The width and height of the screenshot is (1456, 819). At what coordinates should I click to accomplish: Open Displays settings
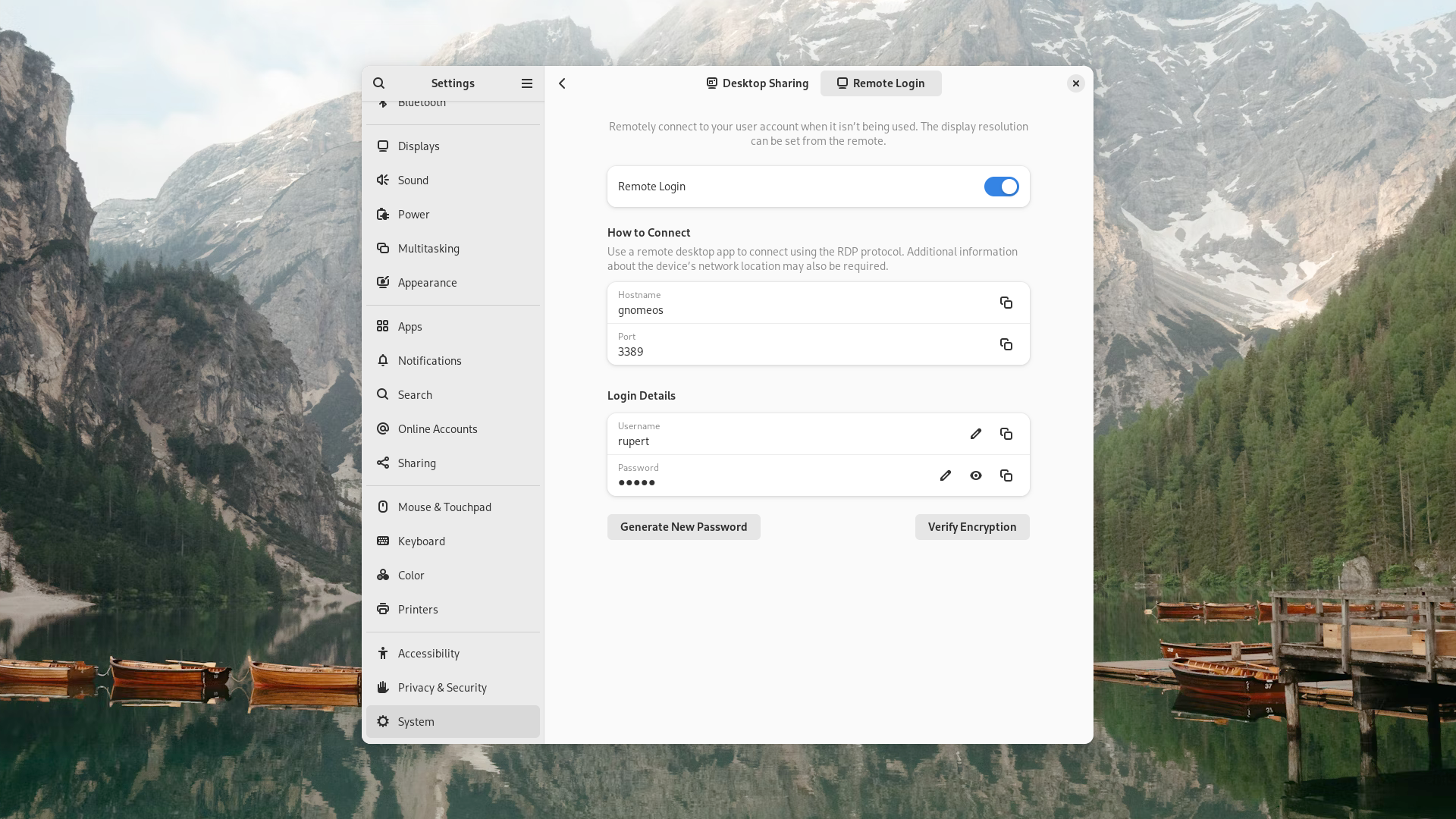pyautogui.click(x=453, y=146)
